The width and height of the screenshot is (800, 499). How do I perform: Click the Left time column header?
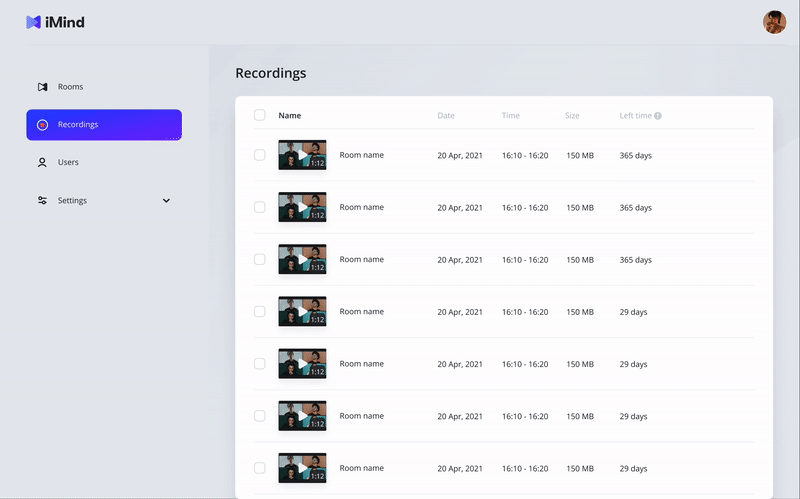point(635,116)
